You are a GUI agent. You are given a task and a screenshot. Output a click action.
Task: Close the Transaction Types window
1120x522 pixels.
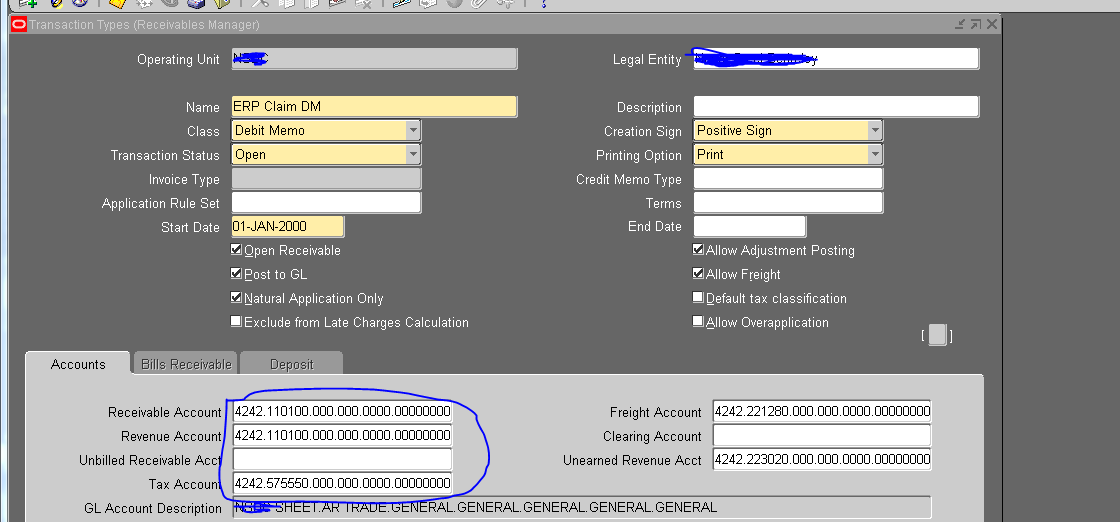[x=991, y=25]
